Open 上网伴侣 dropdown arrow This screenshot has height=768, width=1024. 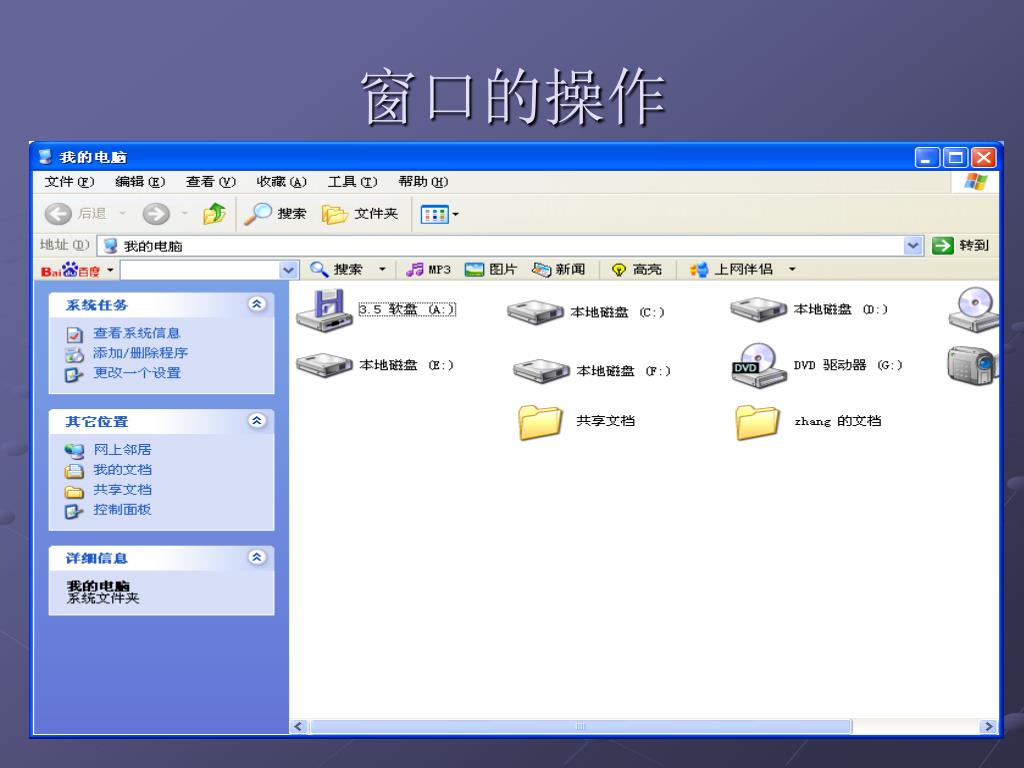click(792, 269)
